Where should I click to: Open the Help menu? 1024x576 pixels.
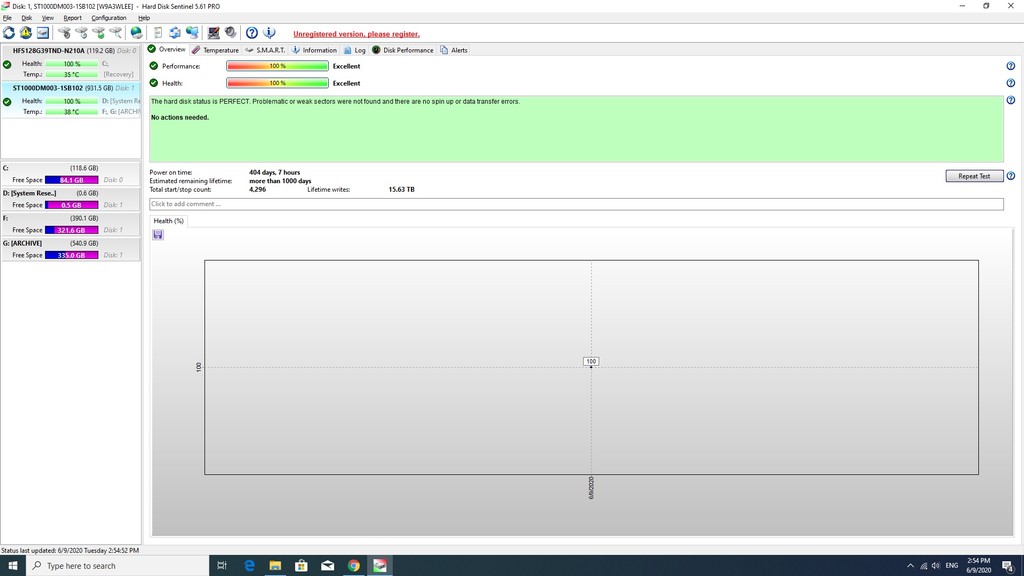pyautogui.click(x=144, y=18)
